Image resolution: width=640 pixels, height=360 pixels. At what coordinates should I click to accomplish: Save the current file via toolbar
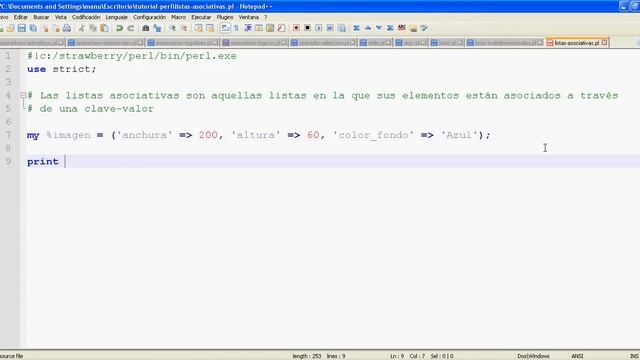(22, 28)
